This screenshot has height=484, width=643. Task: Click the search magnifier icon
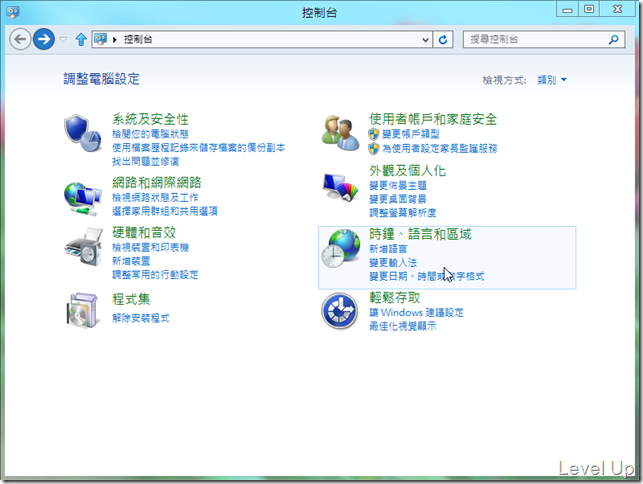point(613,39)
